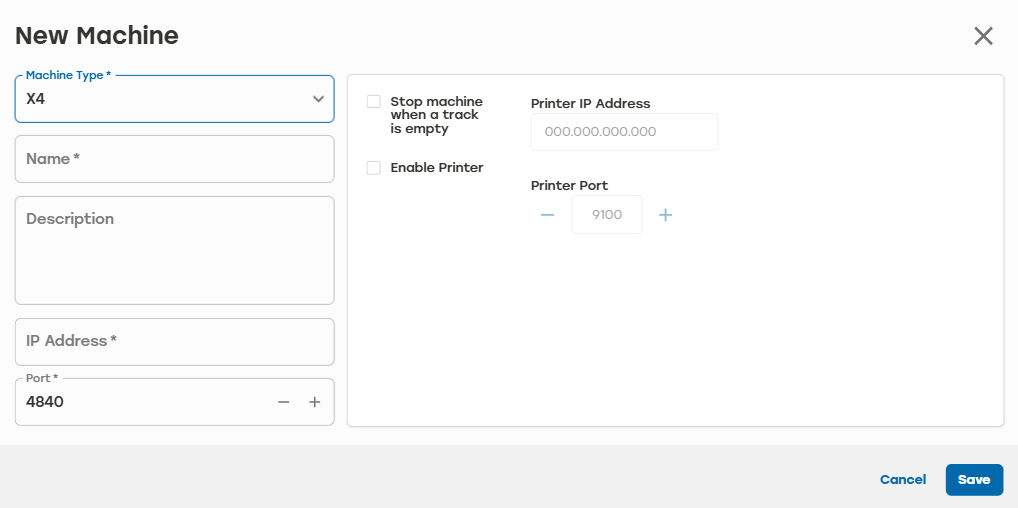Increment the Printer Port with plus icon

coord(665,215)
